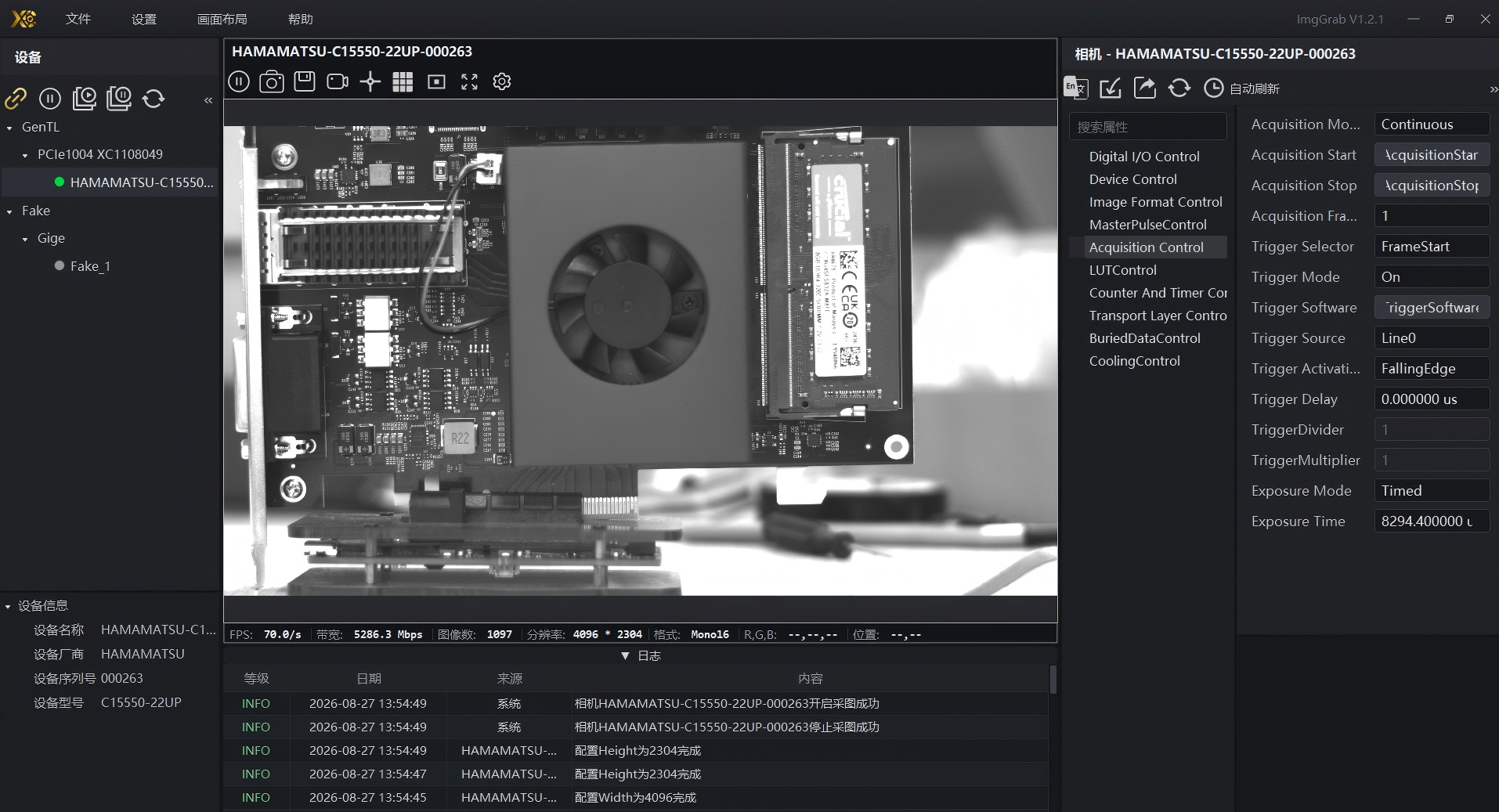Click the stop-all-cameras icon with pause symbol
Screen dimensions: 1499x812
tap(119, 98)
